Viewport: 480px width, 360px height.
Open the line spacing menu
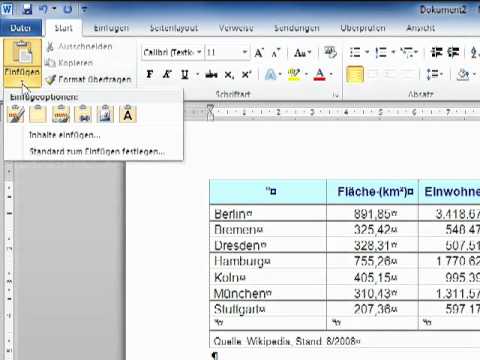coord(434,74)
